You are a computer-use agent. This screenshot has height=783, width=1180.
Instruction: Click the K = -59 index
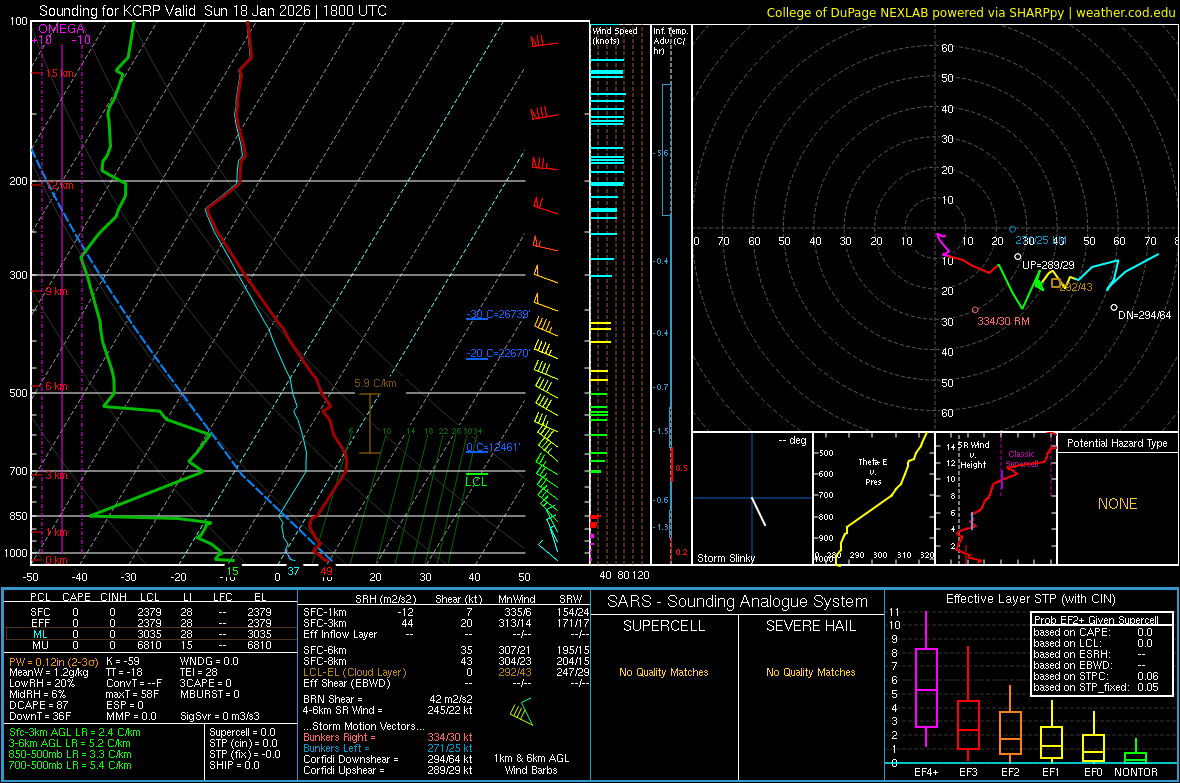coord(123,661)
